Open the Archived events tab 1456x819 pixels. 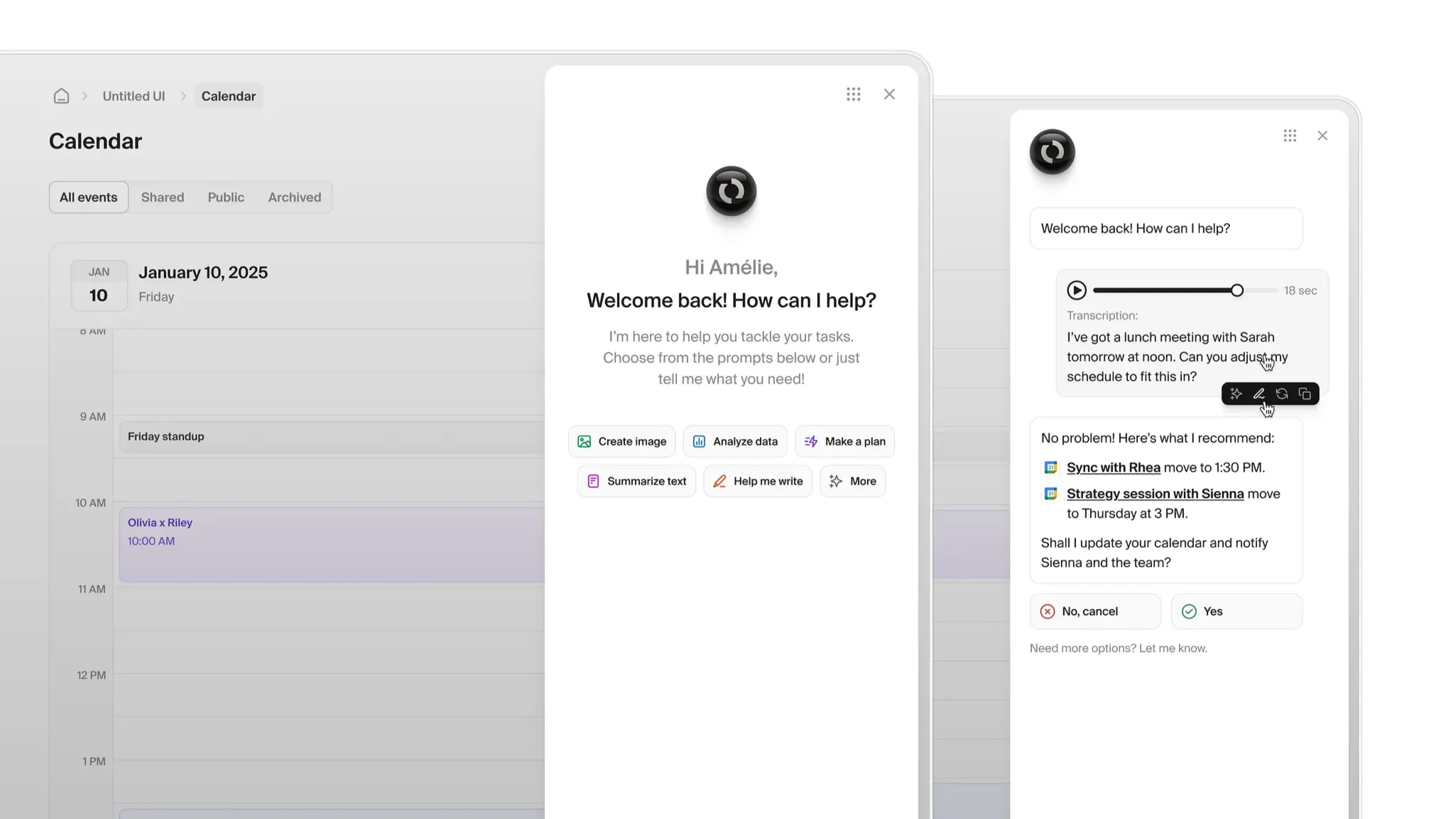[x=294, y=197]
